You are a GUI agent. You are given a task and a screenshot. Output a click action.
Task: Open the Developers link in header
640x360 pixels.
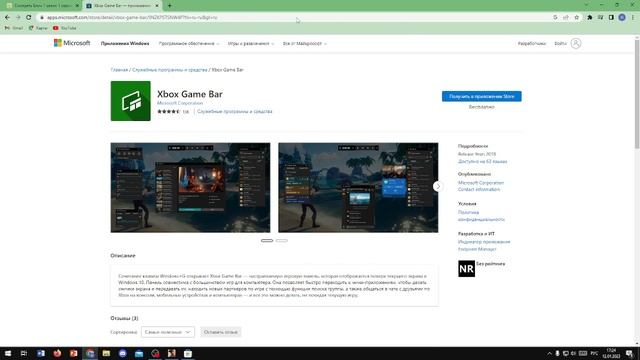coord(531,44)
